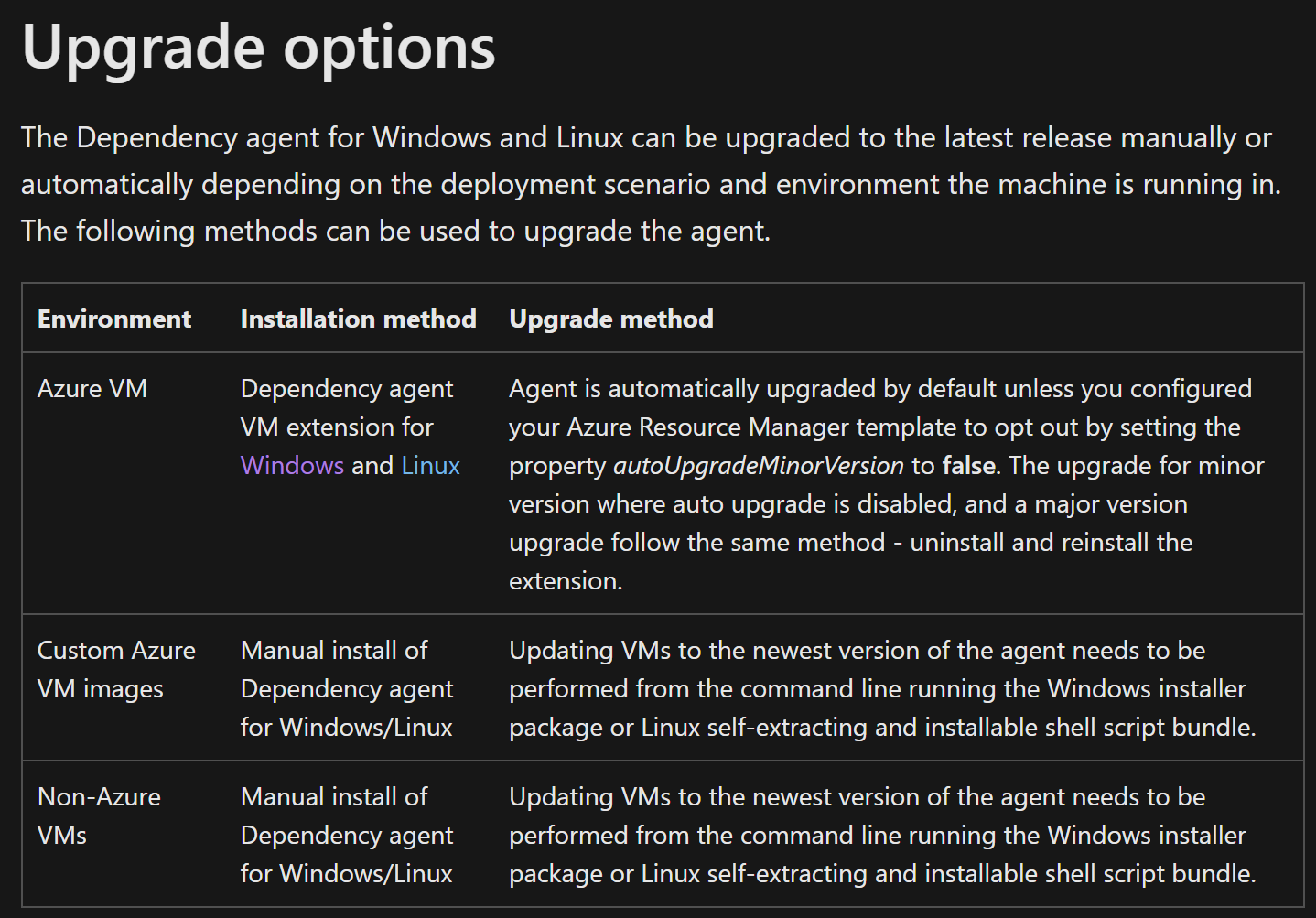The height and width of the screenshot is (918, 1316).
Task: Select the Environment column header
Action: [114, 319]
